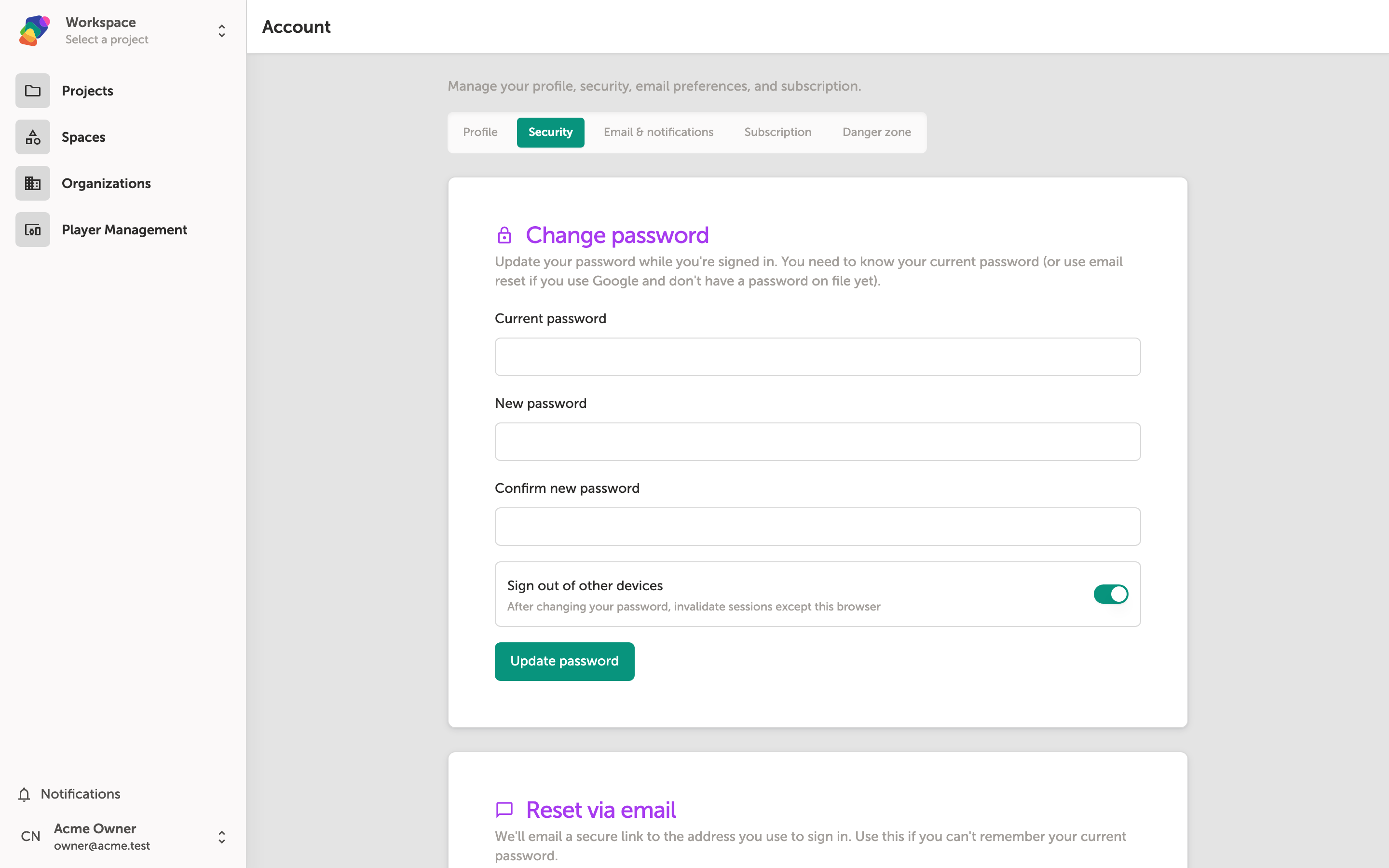The width and height of the screenshot is (1389, 868).
Task: Go to Projects in the sidebar
Action: [123, 91]
